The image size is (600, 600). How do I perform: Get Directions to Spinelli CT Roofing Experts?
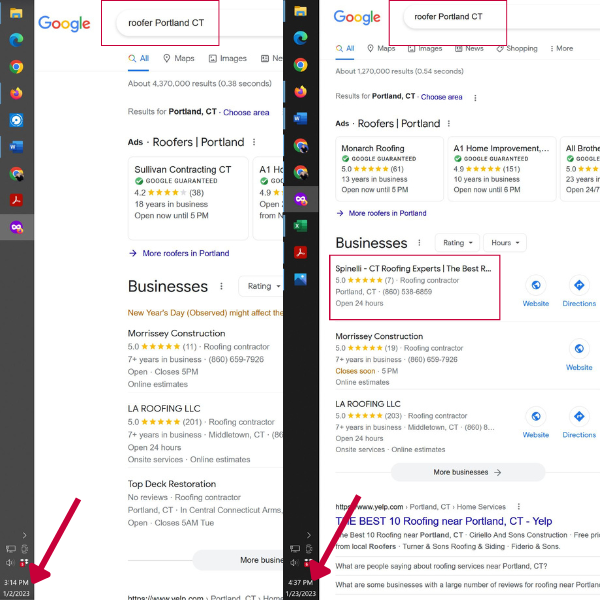[x=579, y=285]
